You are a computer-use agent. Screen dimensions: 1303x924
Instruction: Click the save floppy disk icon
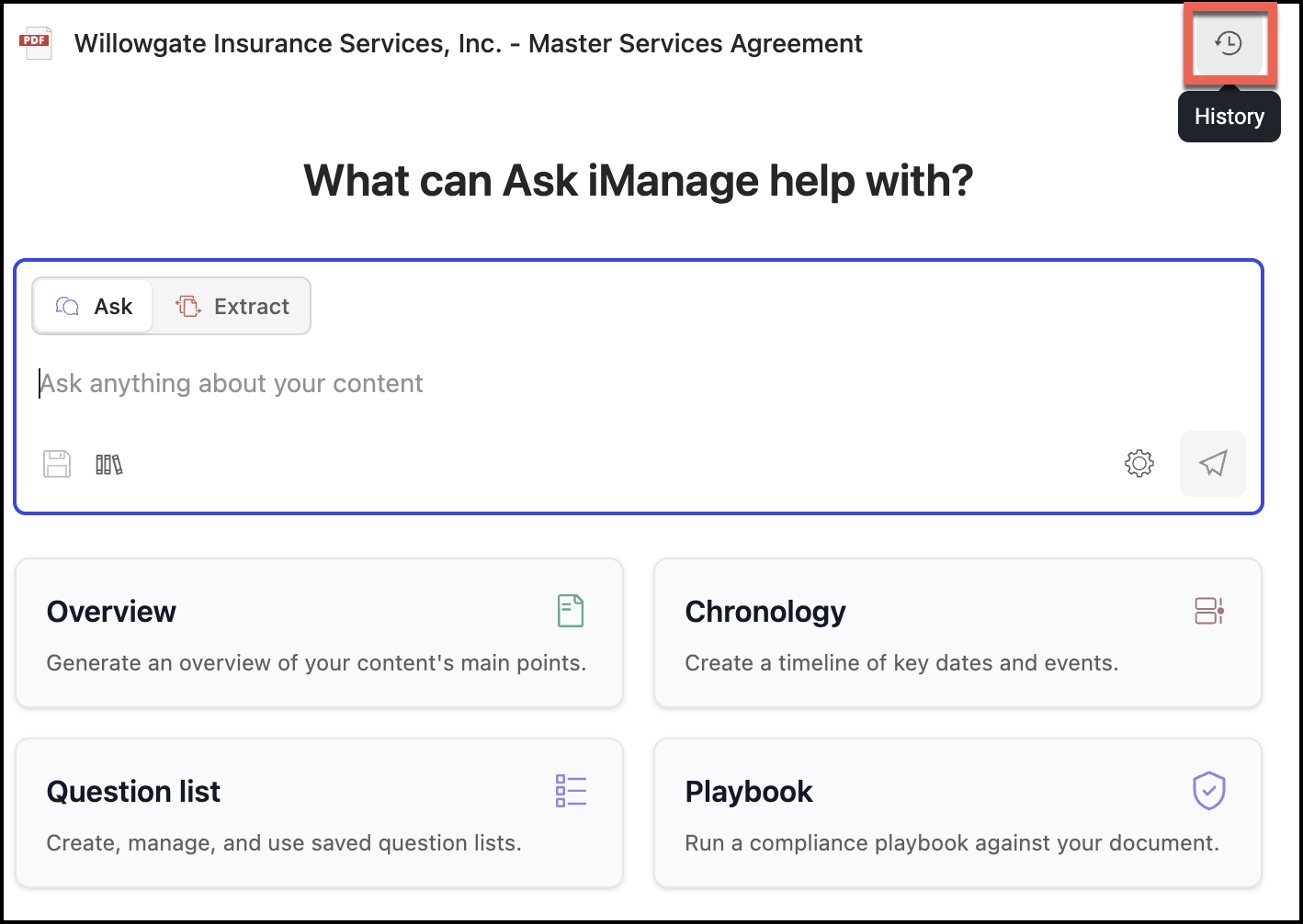tap(57, 464)
